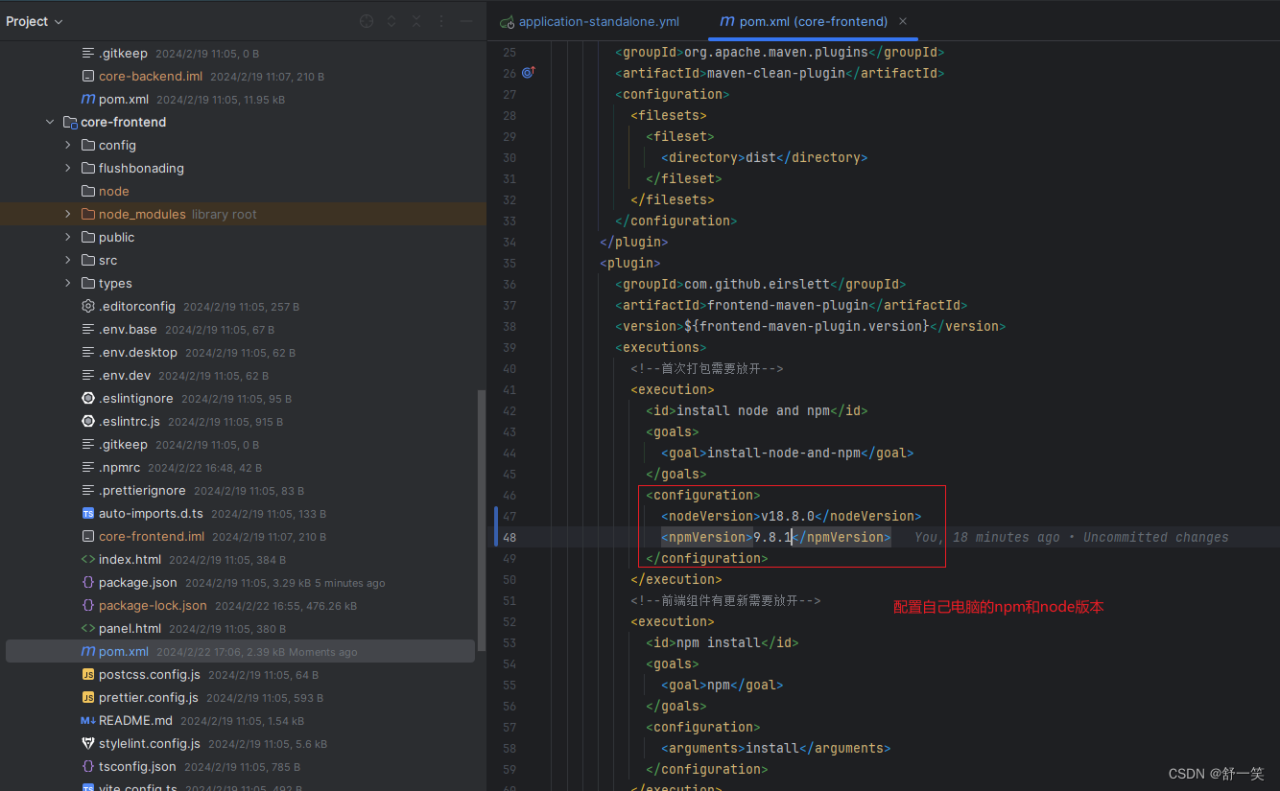The height and width of the screenshot is (791, 1280).
Task: Select README.md file in tree
Action: pos(135,720)
